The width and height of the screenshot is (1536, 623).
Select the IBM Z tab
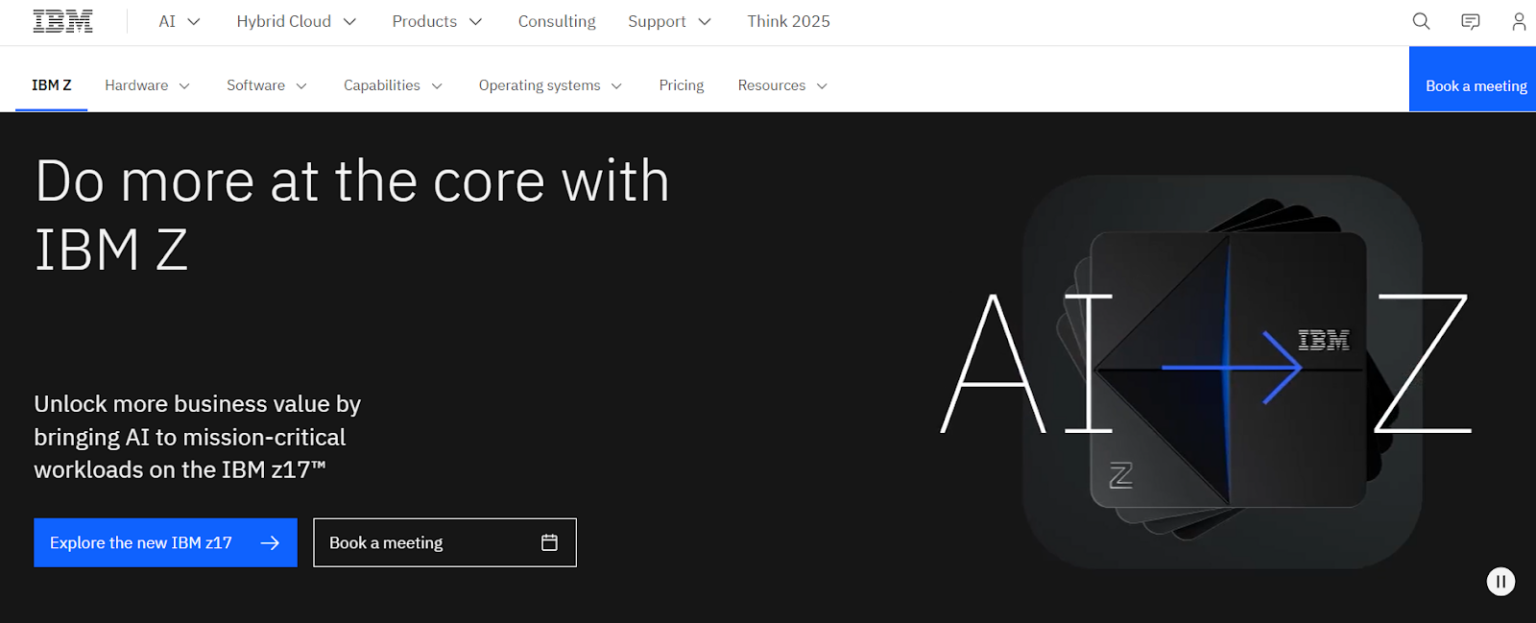click(x=52, y=86)
